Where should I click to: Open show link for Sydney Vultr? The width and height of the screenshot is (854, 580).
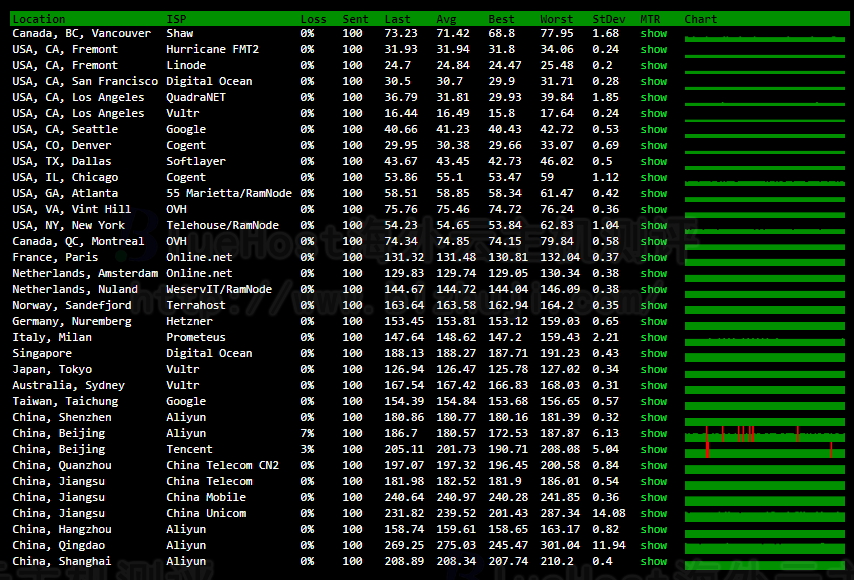654,386
